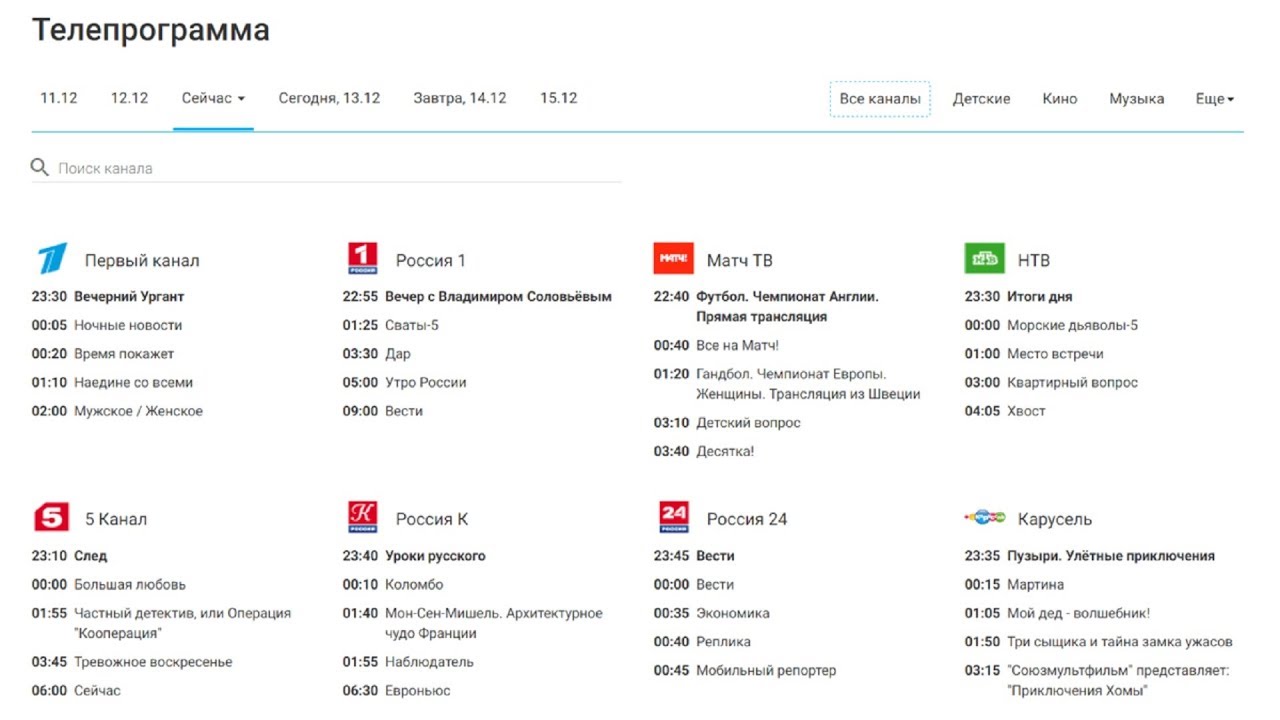Screen dimensions: 1280x720
Task: Click the Поиск канала search field
Action: coord(330,168)
